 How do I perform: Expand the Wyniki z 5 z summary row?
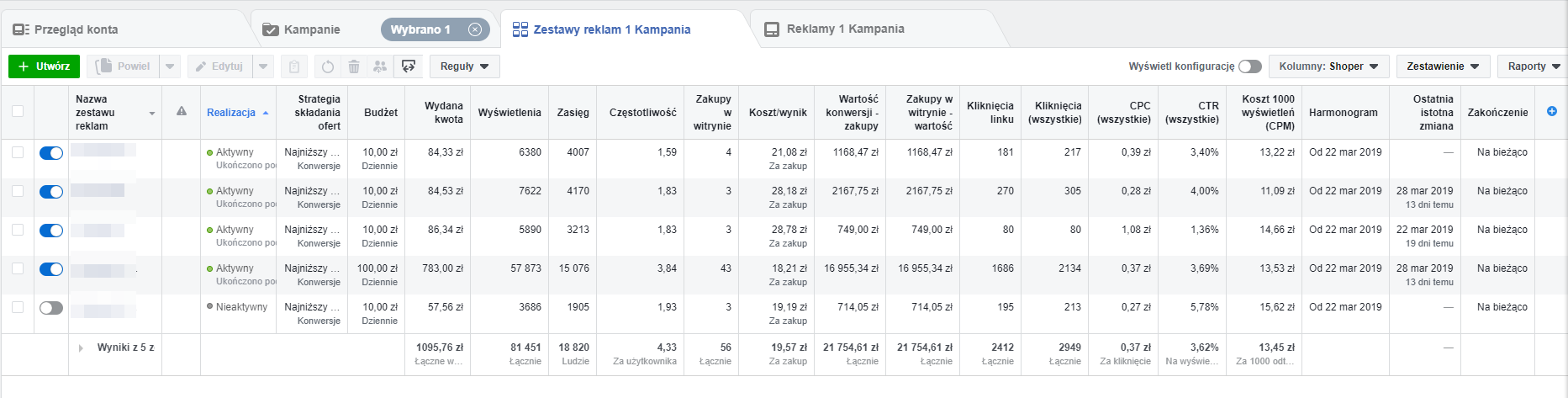81,348
